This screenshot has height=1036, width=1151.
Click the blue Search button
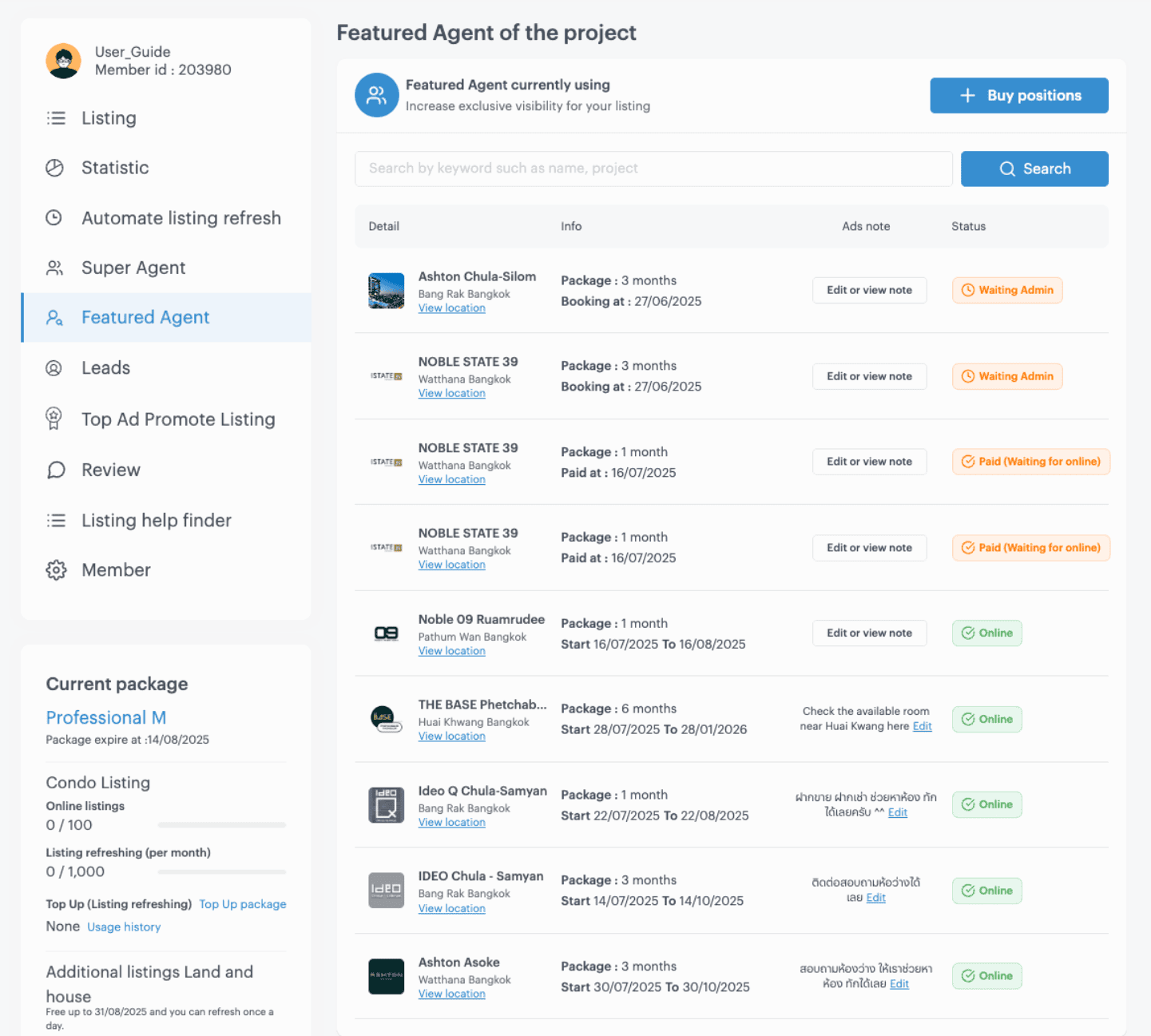(x=1034, y=169)
